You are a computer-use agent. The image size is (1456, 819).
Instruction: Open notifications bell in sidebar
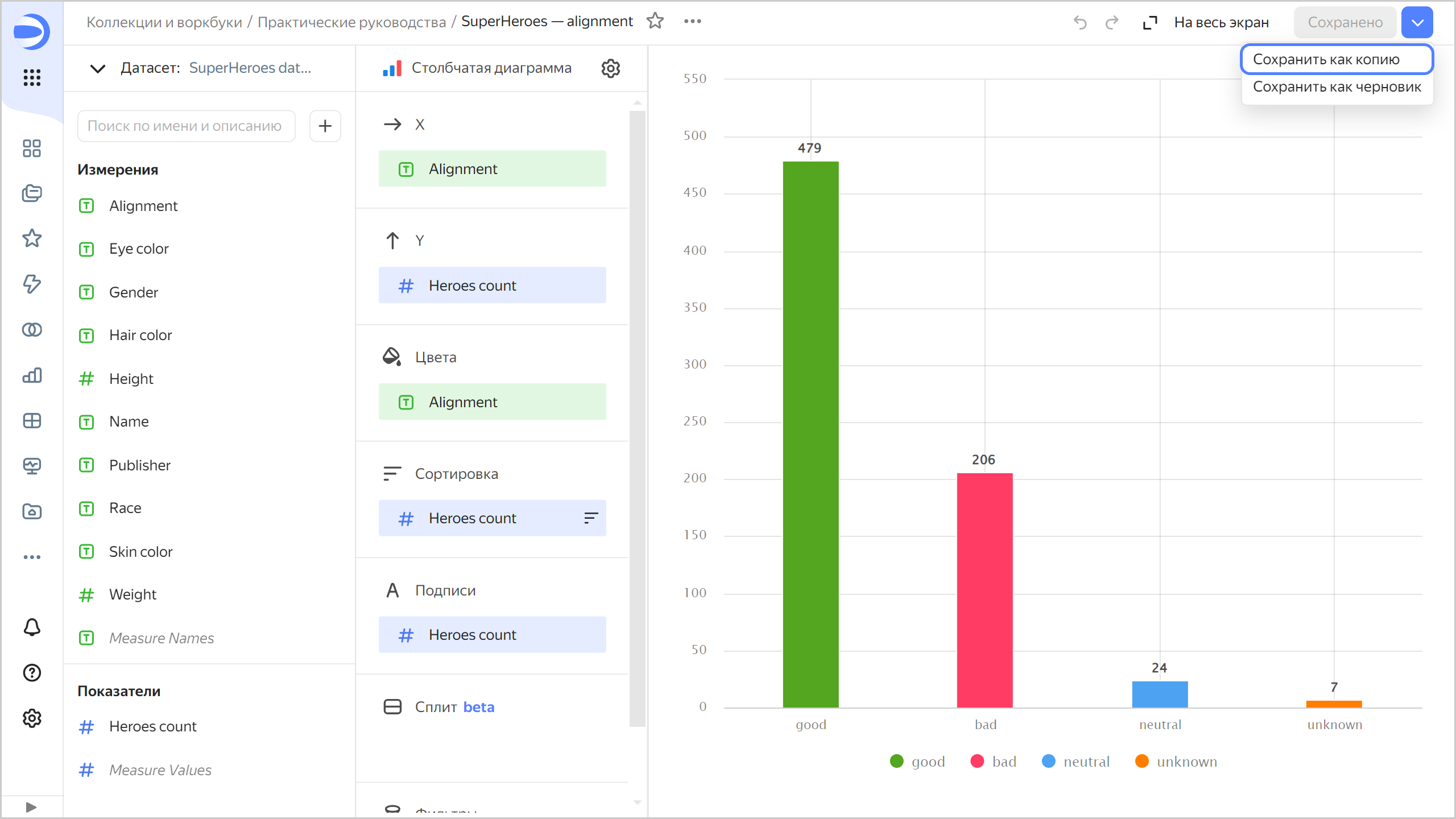(x=32, y=627)
